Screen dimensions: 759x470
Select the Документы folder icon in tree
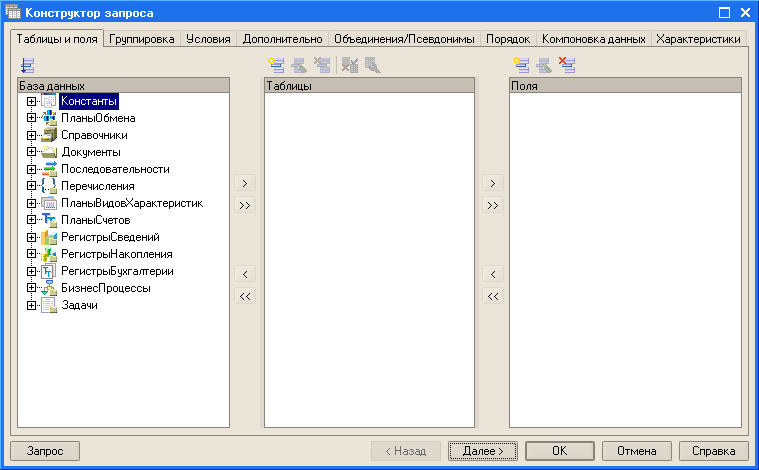[x=50, y=152]
